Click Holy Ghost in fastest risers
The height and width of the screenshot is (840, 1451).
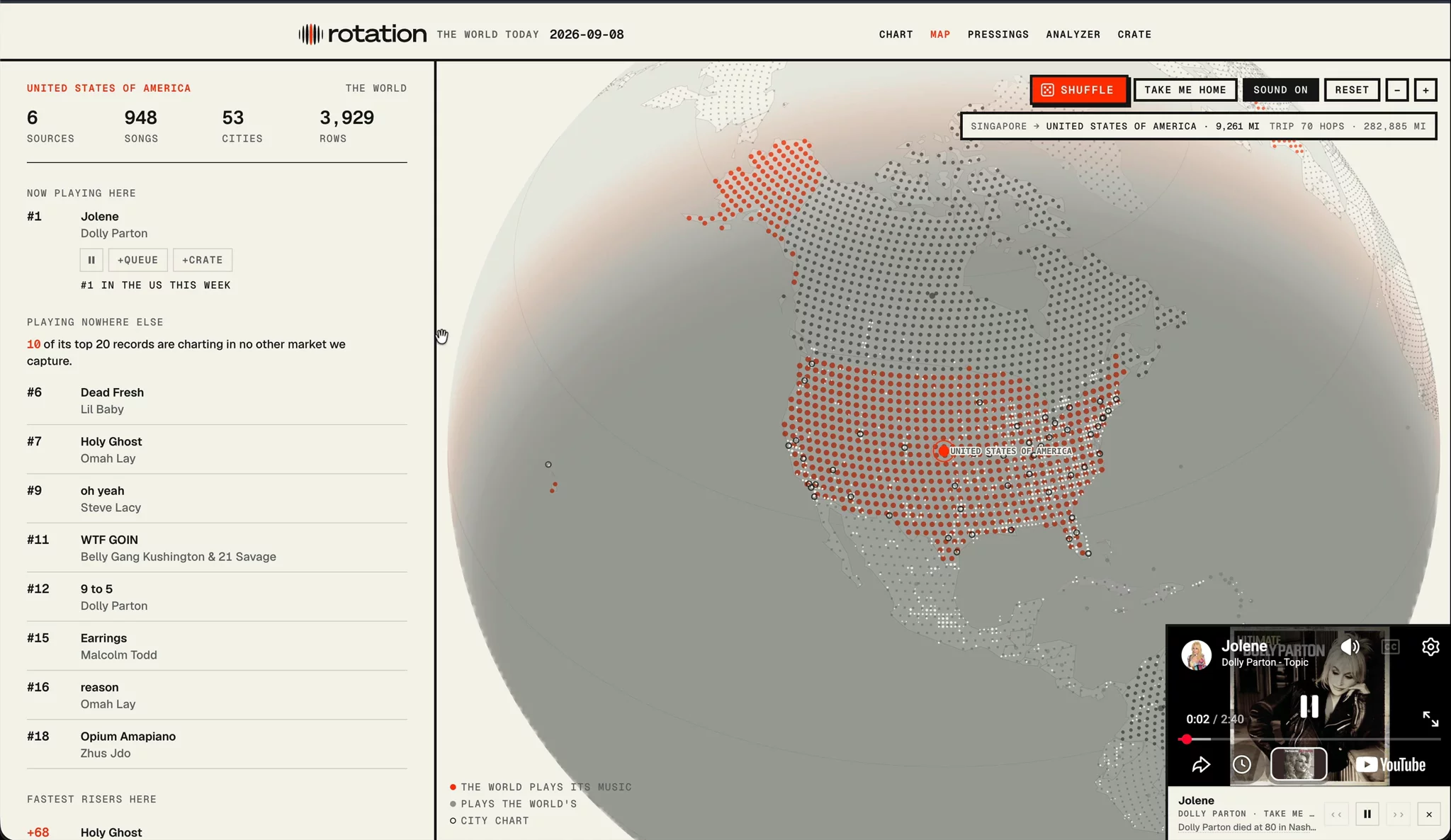click(111, 832)
